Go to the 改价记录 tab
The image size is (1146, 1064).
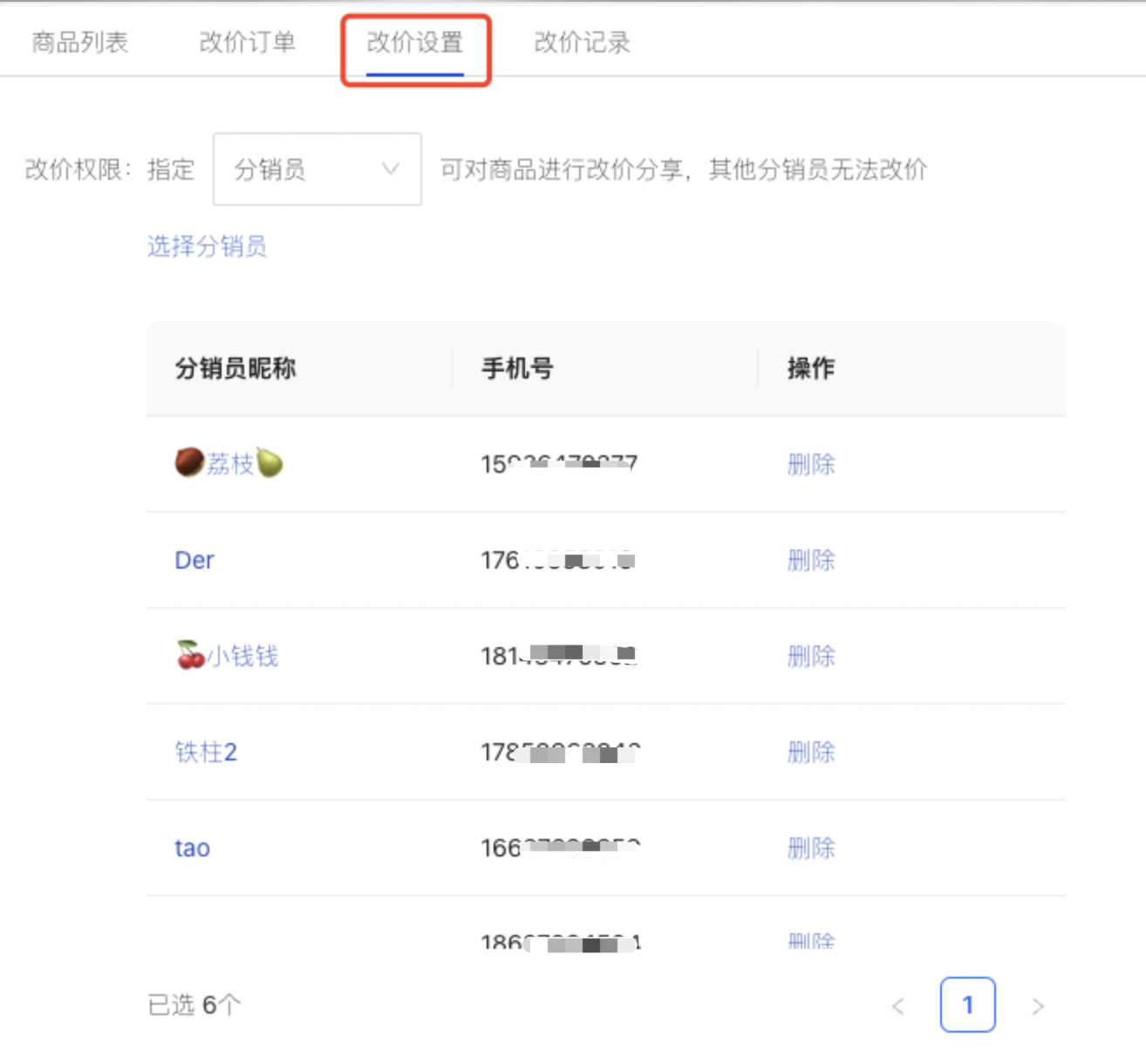pos(583,42)
